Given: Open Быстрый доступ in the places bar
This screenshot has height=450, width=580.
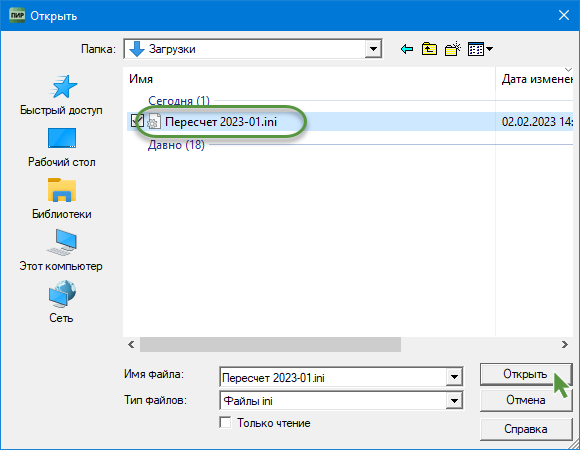Looking at the screenshot, I should [x=61, y=95].
